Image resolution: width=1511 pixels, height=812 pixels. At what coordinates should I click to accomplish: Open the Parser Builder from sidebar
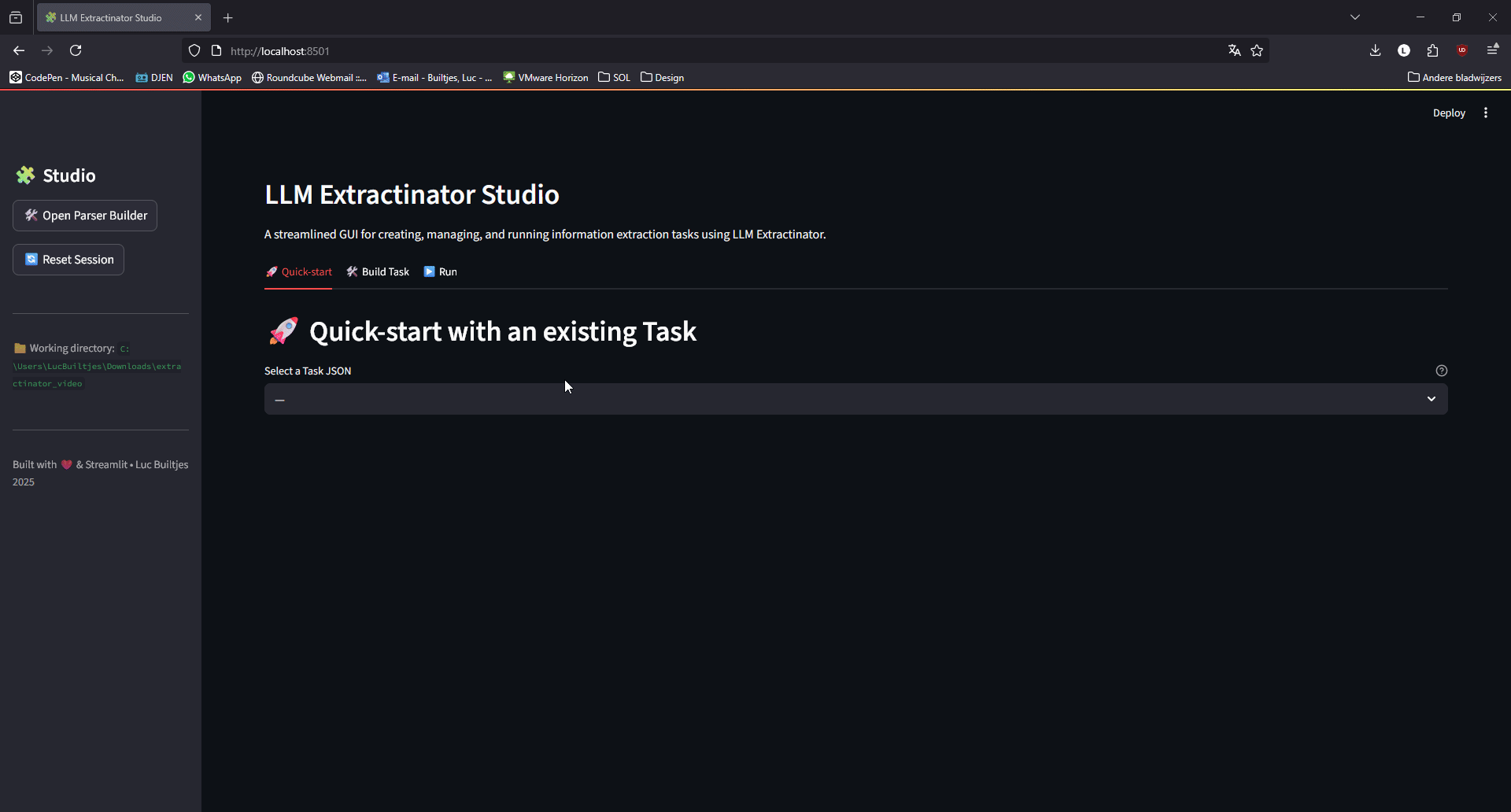tap(85, 216)
